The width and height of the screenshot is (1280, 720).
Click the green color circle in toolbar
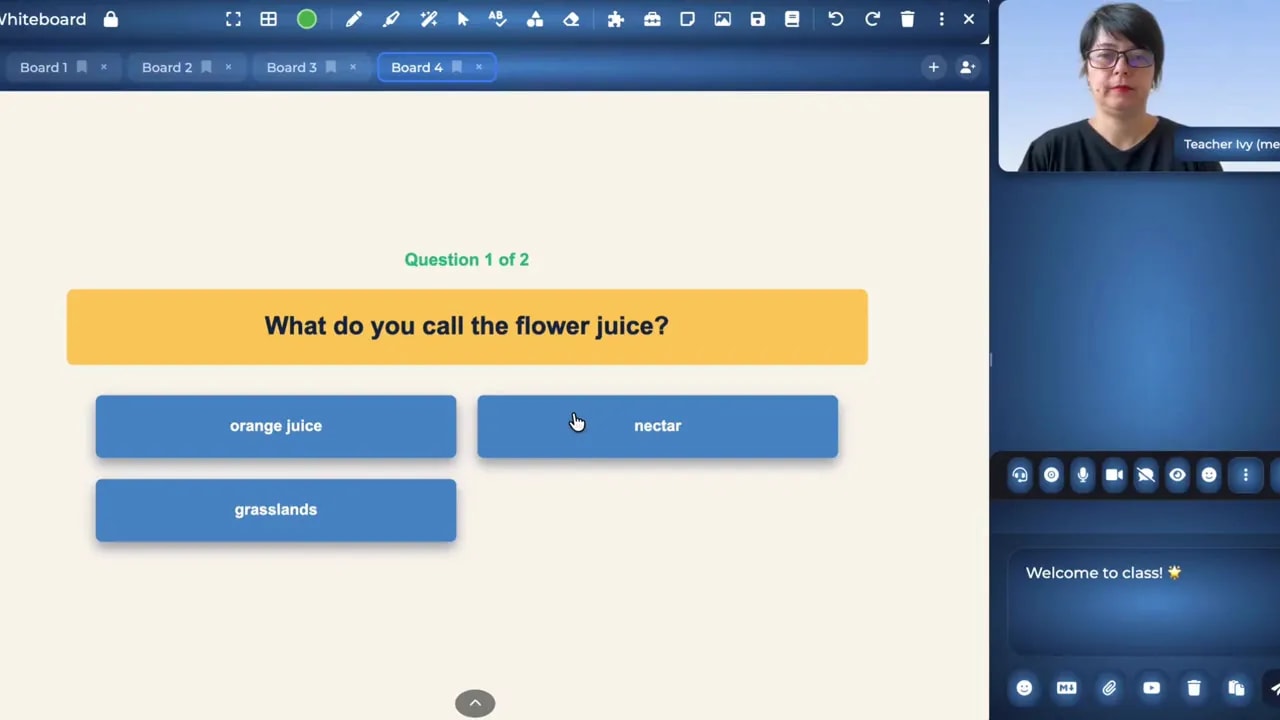click(x=307, y=19)
